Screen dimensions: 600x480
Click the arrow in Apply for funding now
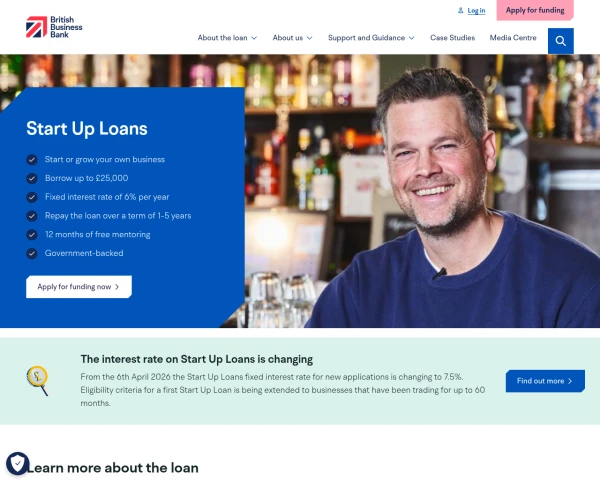click(117, 287)
